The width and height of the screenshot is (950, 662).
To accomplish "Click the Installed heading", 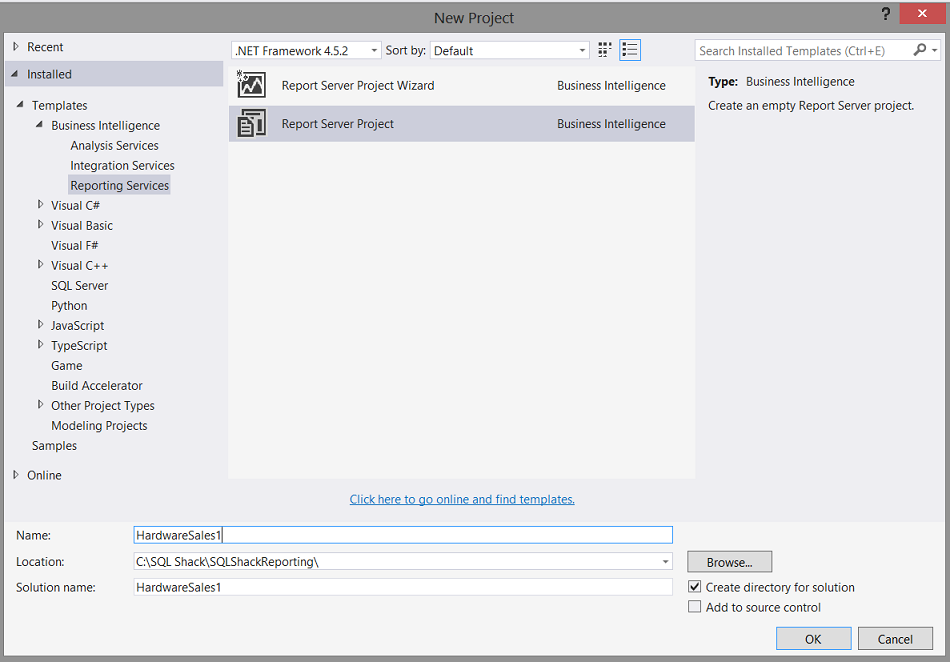I will [49, 74].
